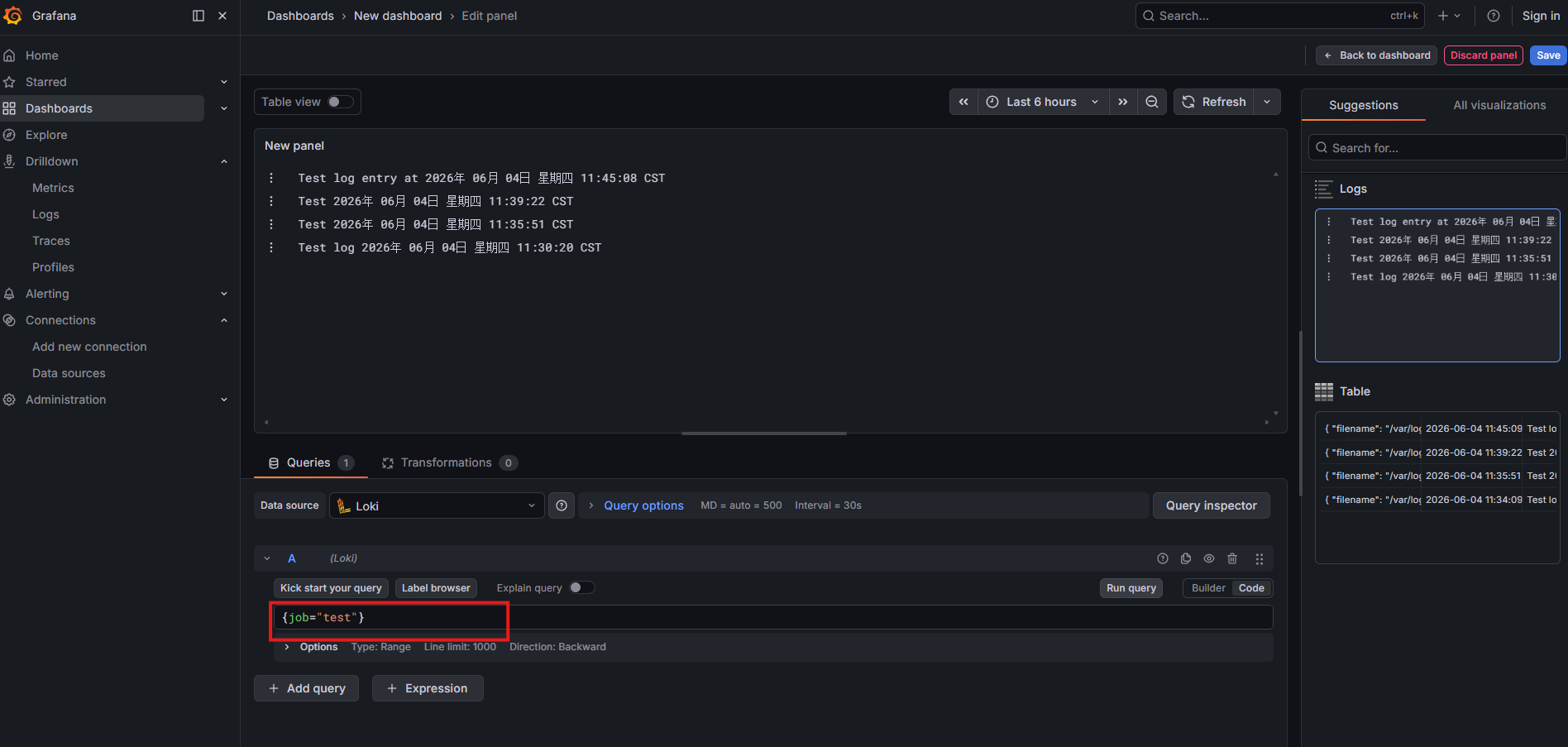Image resolution: width=1568 pixels, height=747 pixels.
Task: Open the refresh interval dropdown arrow
Action: [1267, 102]
